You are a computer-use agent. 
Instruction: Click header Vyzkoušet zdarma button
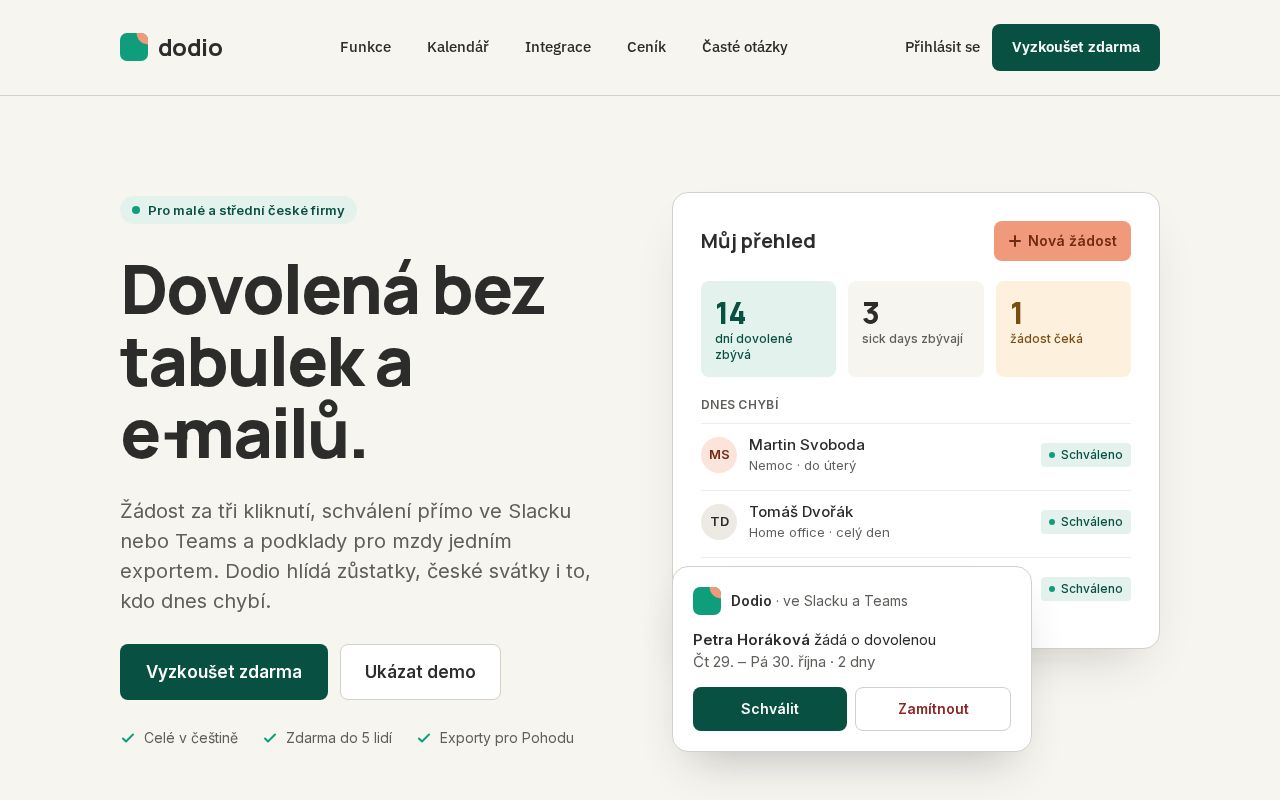[1076, 47]
